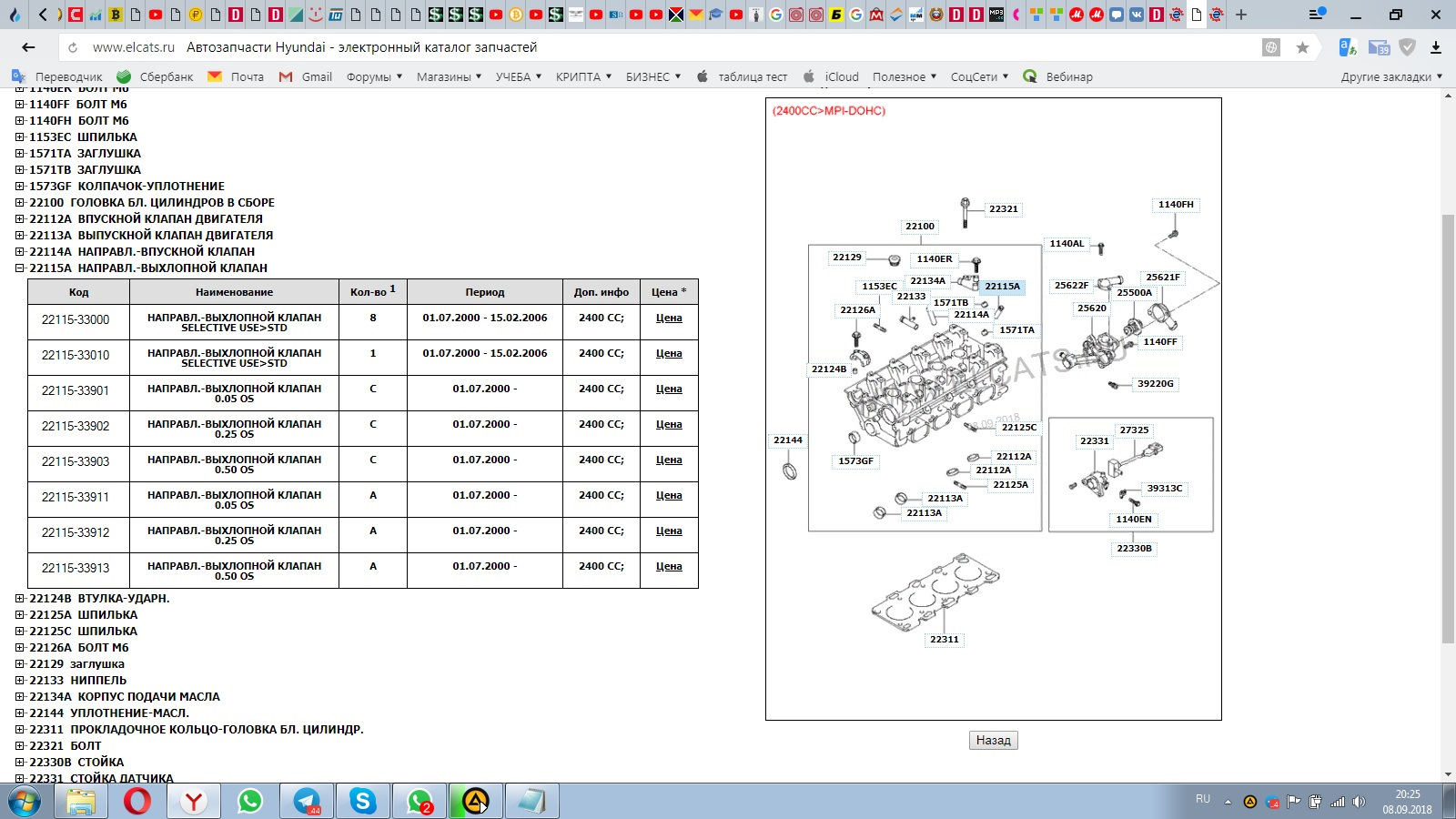
Task: Select part label 22115A in the diagram
Action: click(1002, 287)
